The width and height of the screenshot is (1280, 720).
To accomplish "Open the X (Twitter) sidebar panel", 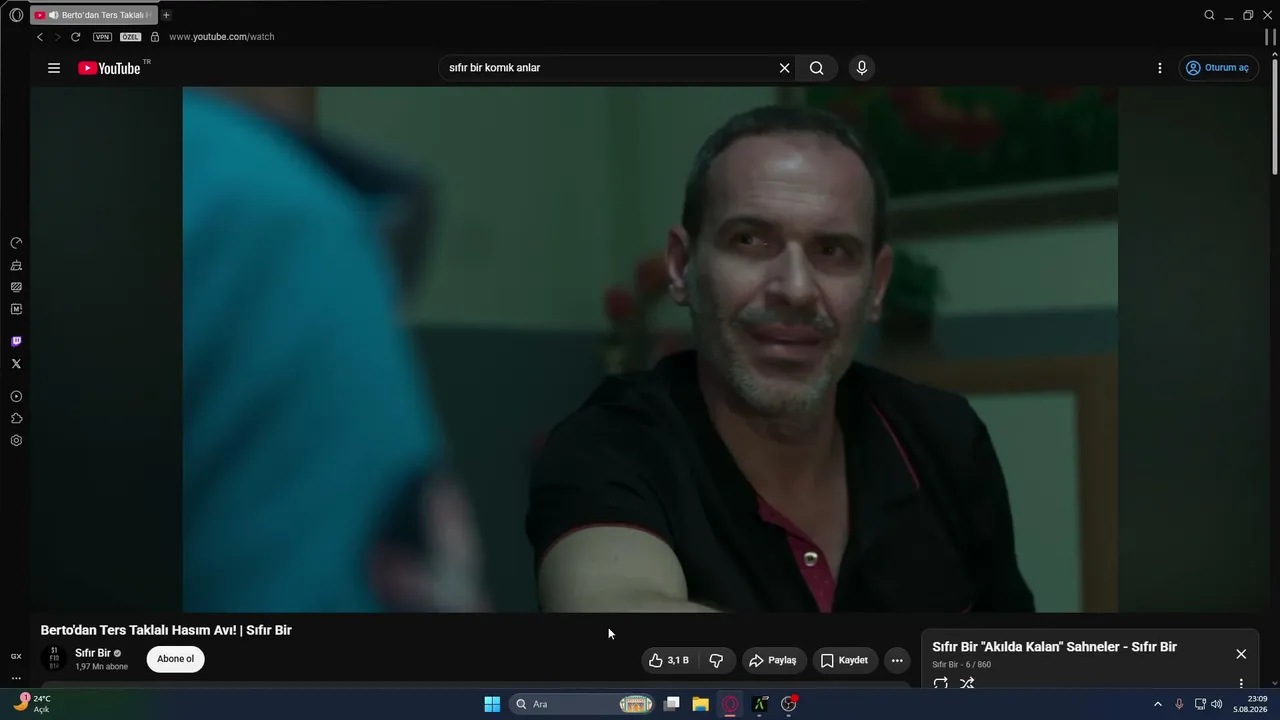I will (x=16, y=364).
